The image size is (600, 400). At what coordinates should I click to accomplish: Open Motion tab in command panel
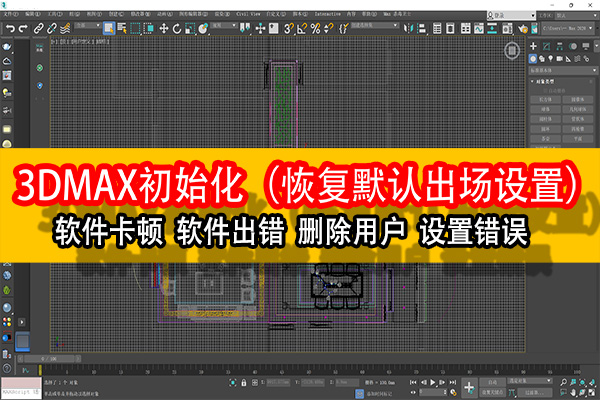[x=573, y=46]
